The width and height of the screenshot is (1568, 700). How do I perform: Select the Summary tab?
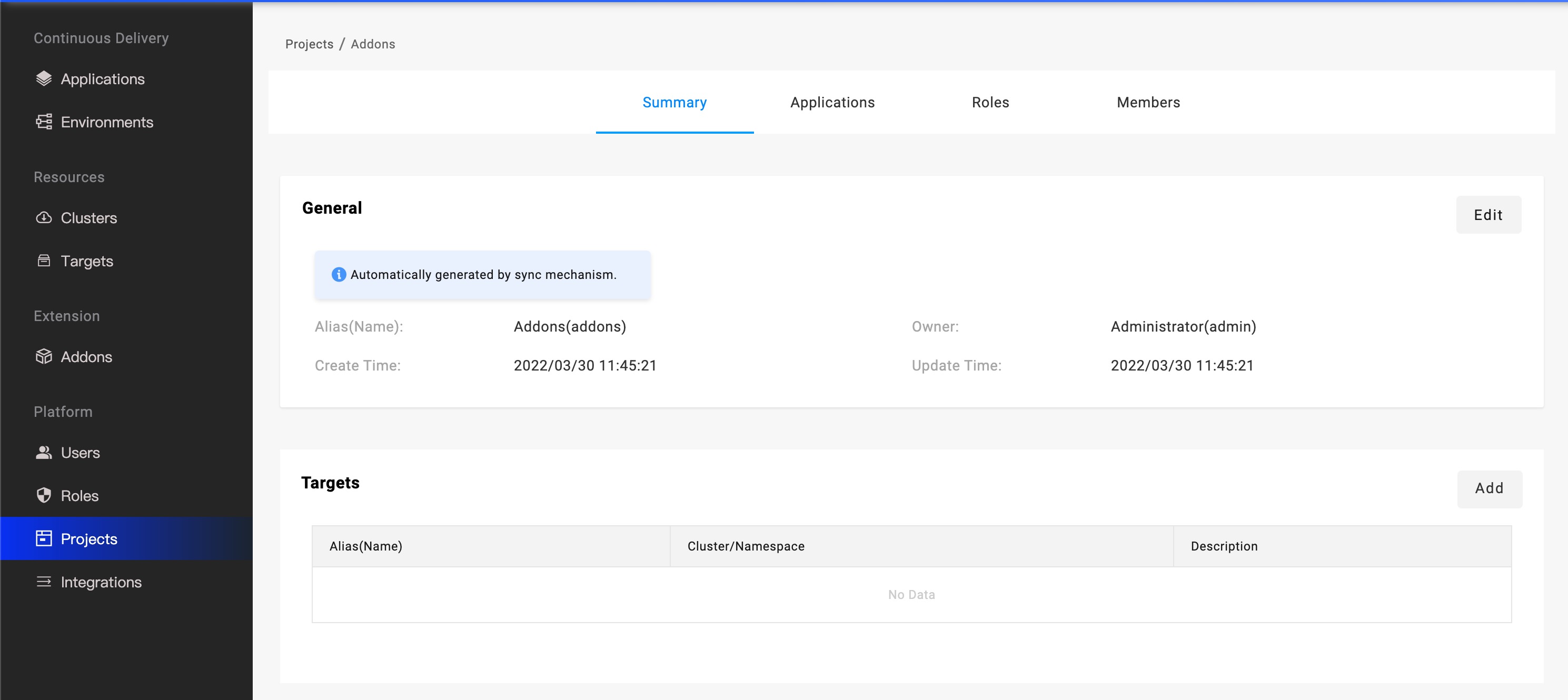click(674, 102)
